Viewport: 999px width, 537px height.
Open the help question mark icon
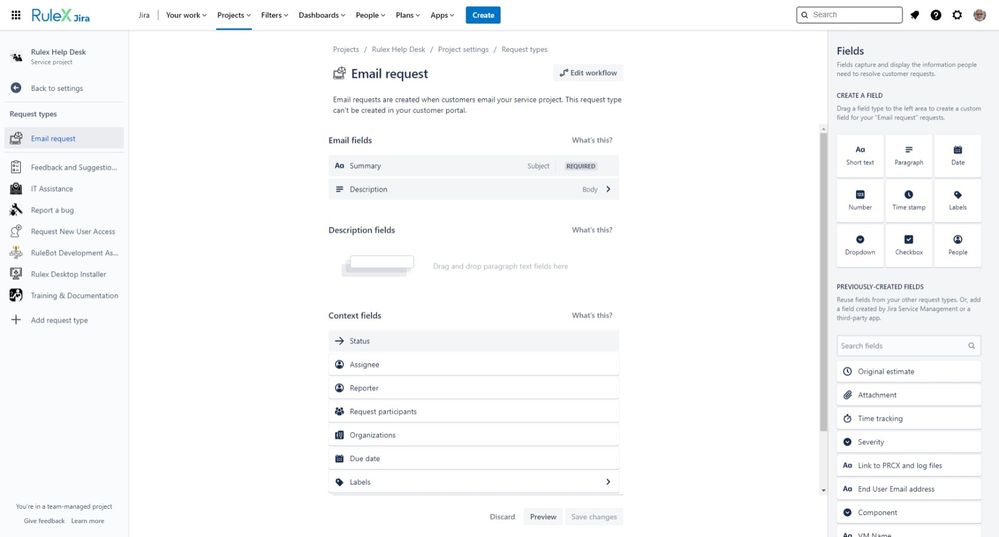coord(936,15)
